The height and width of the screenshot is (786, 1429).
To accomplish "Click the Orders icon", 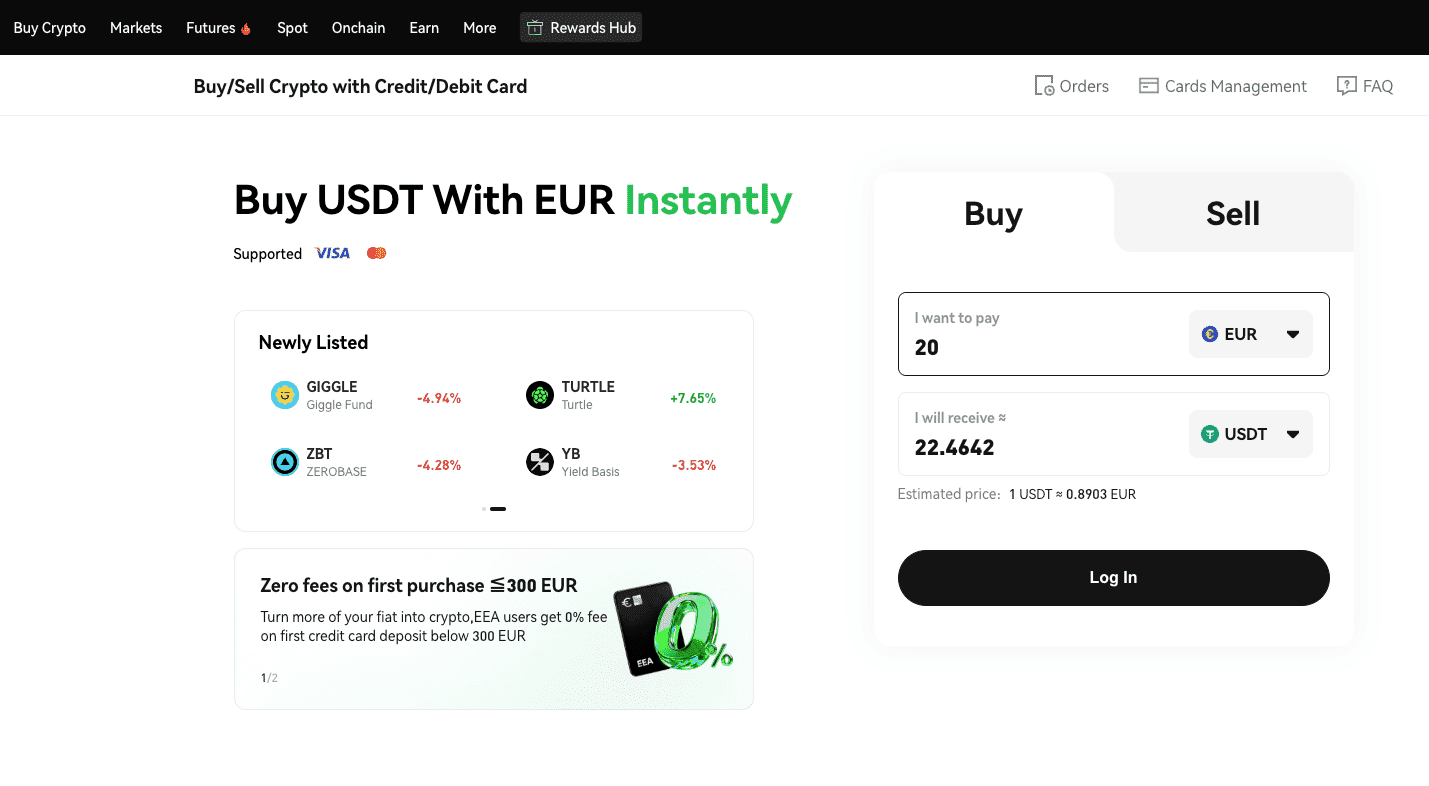I will [x=1043, y=85].
